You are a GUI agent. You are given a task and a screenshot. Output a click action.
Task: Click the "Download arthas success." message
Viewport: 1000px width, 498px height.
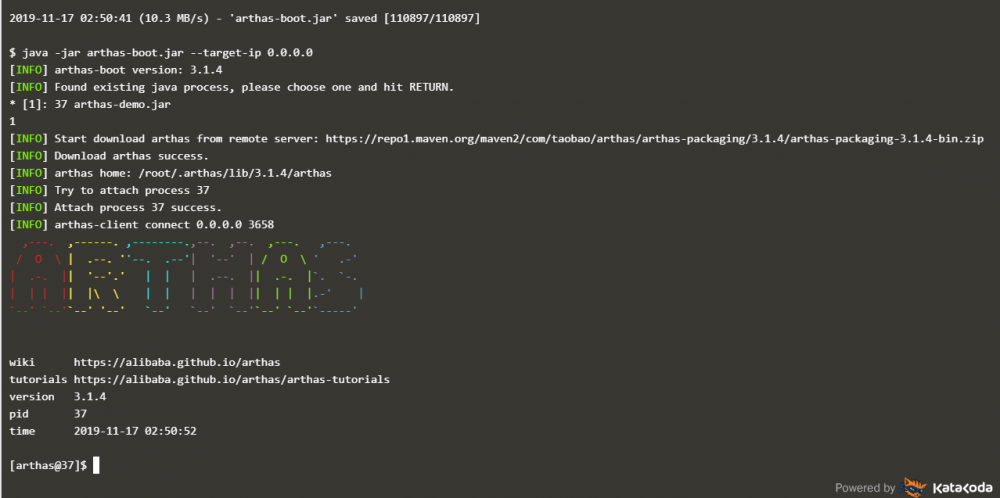pyautogui.click(x=131, y=155)
